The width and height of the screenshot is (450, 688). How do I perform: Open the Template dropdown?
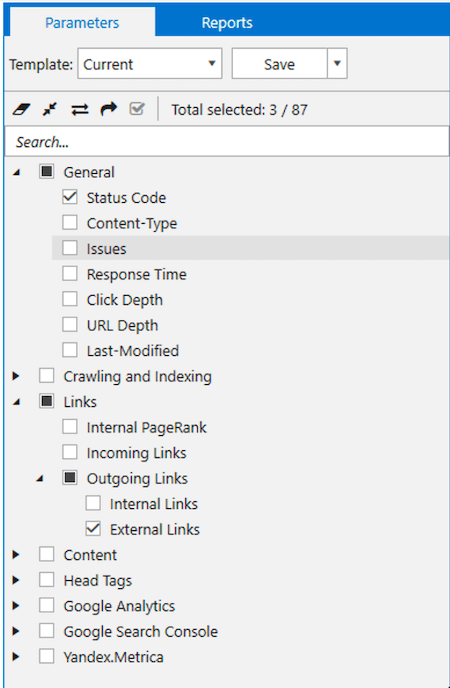[x=150, y=64]
